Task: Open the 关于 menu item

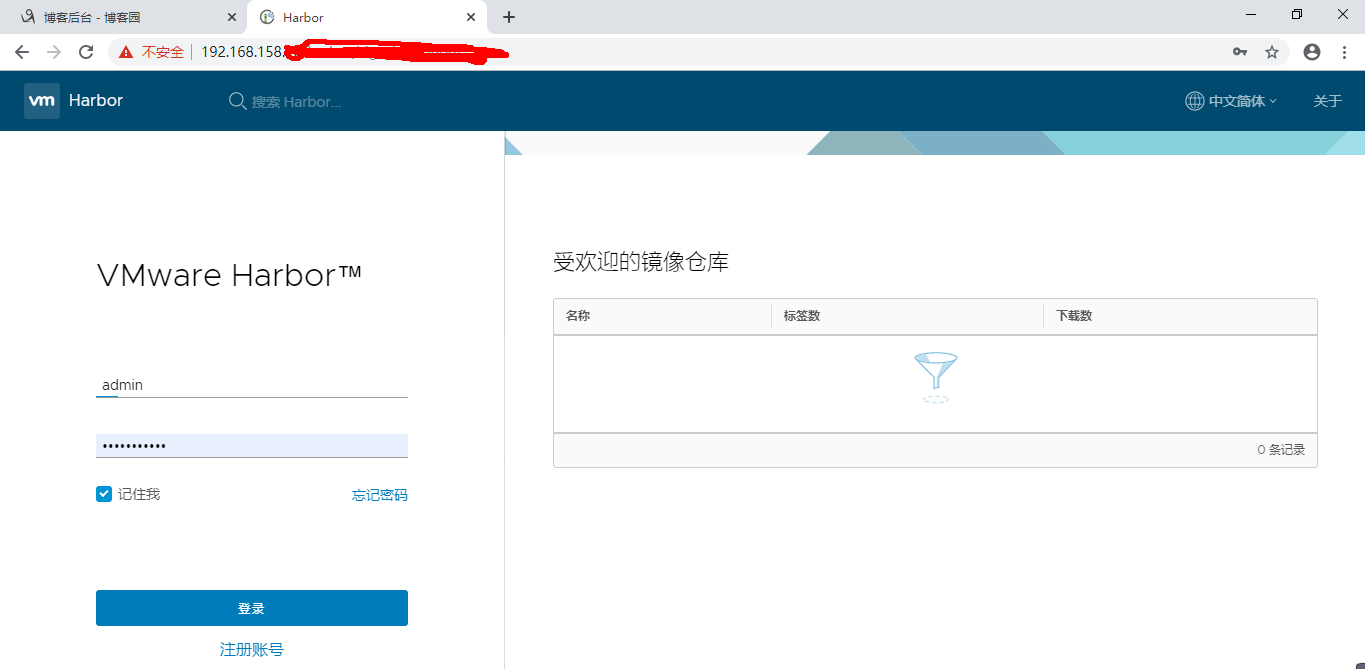Action: click(1327, 101)
